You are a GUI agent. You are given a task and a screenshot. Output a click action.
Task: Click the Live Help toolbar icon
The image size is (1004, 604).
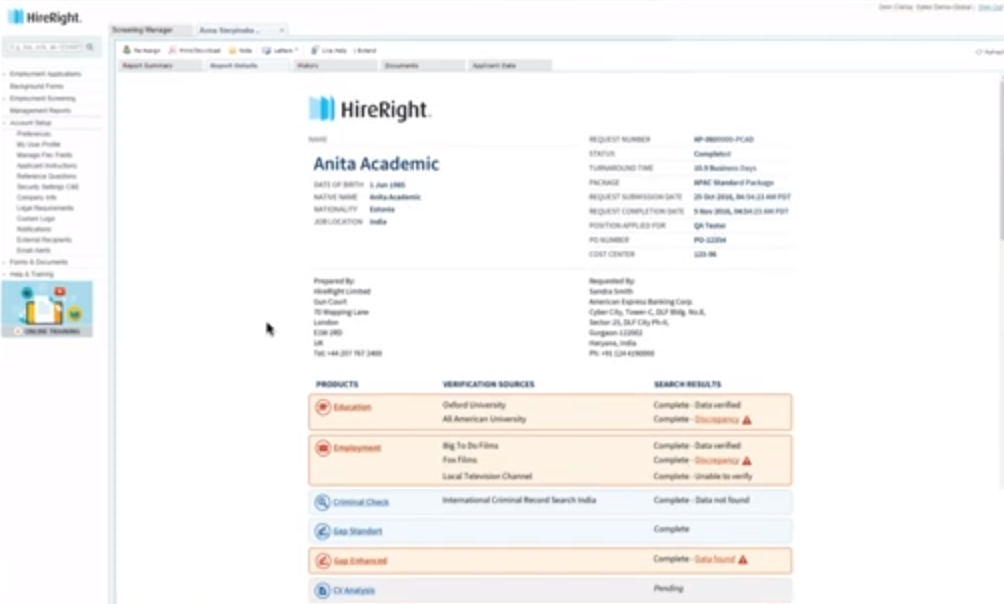[314, 50]
